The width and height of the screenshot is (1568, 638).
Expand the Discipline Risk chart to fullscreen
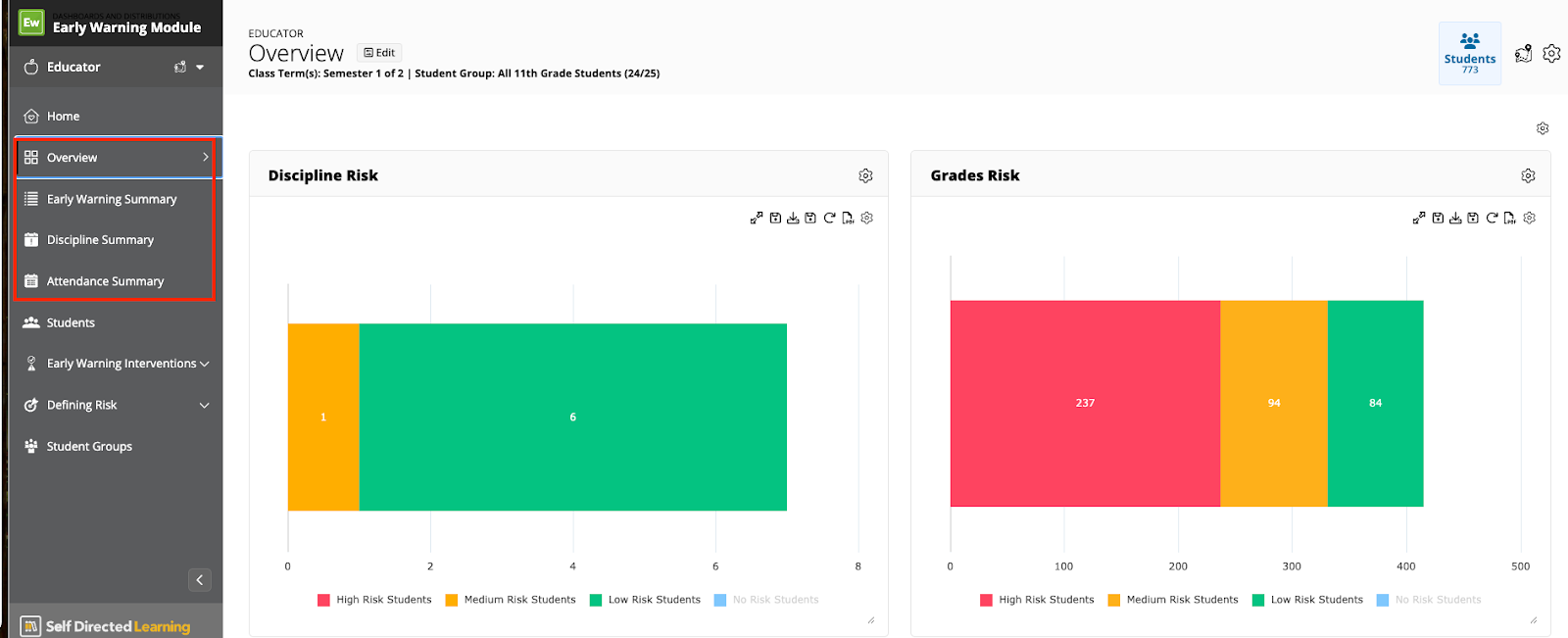(x=756, y=217)
